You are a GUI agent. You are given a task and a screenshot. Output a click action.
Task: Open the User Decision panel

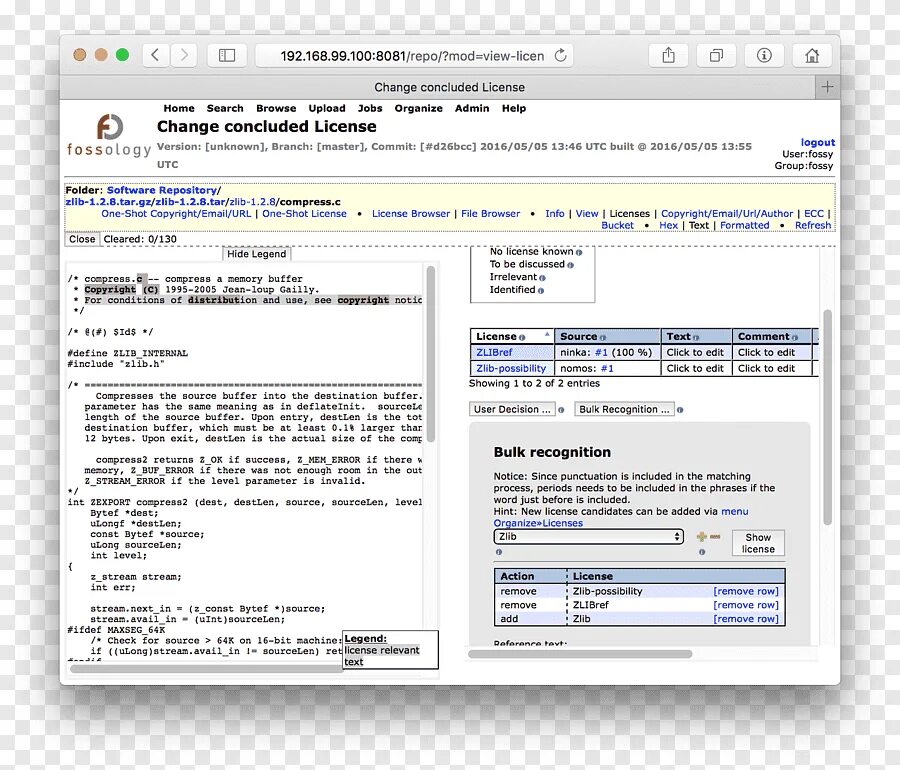pos(512,409)
